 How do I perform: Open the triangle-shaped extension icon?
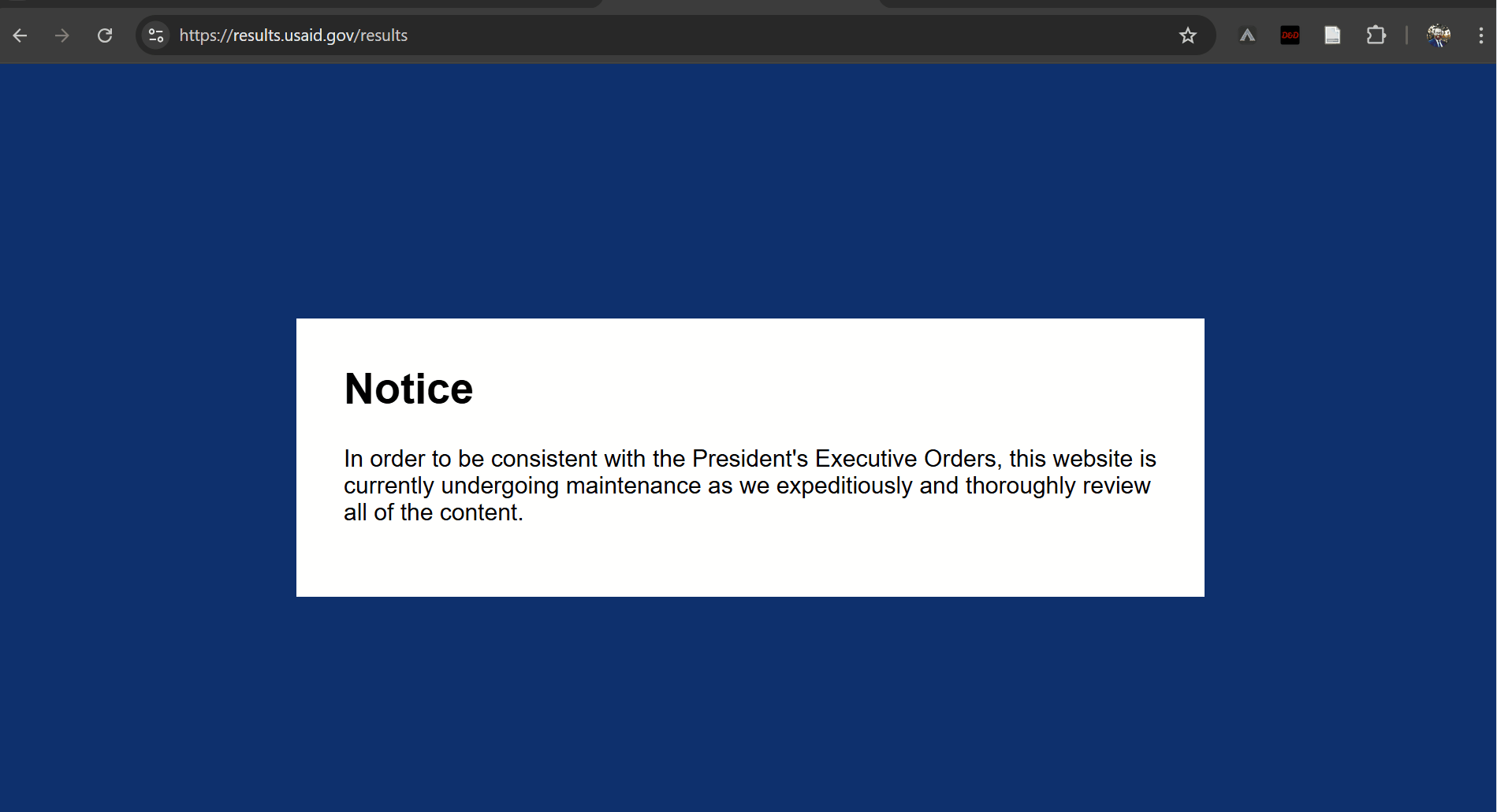(1247, 35)
